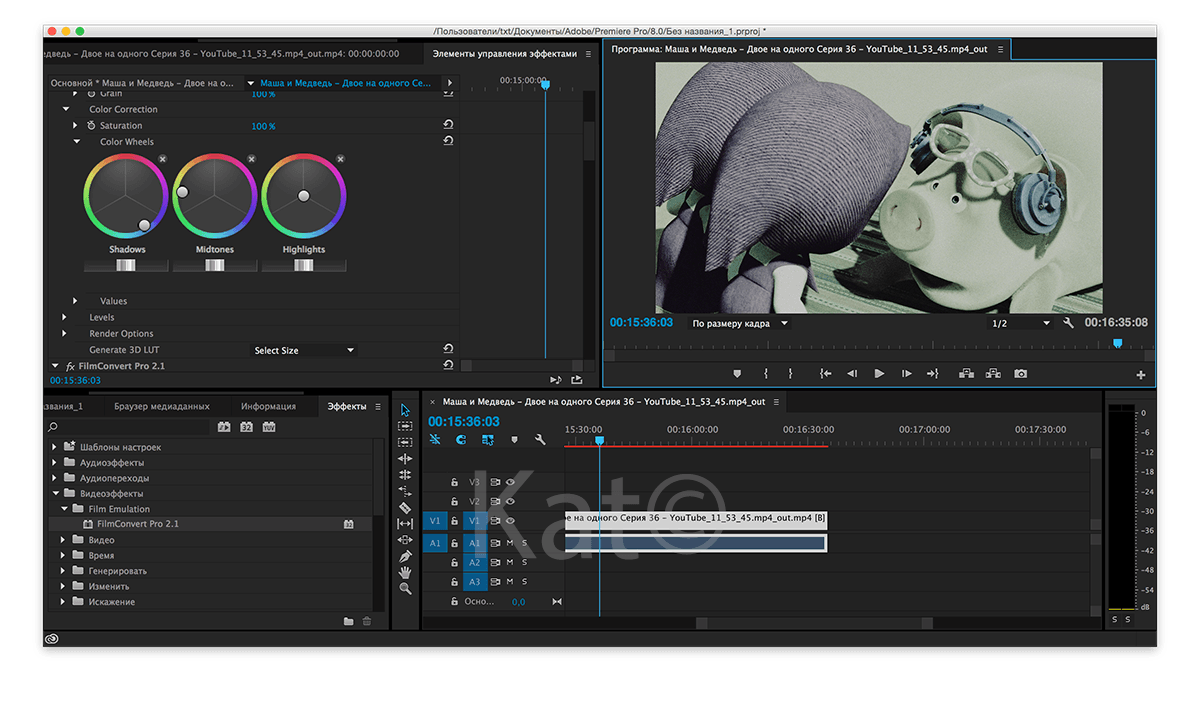Viewport: 1200px width, 708px height.
Task: Select the Track Select Forward tool
Action: click(x=405, y=426)
